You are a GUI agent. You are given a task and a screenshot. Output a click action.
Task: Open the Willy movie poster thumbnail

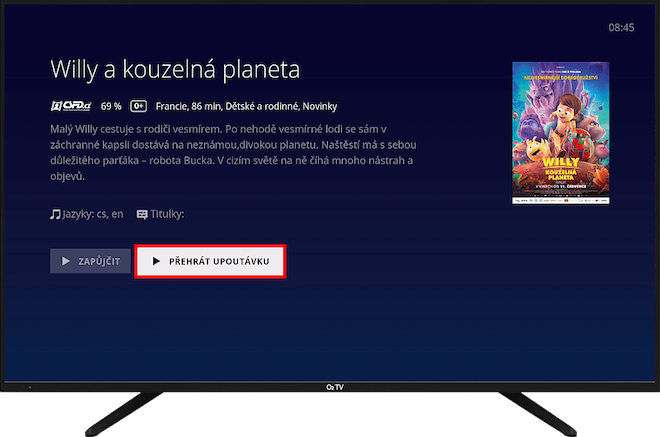pyautogui.click(x=561, y=133)
